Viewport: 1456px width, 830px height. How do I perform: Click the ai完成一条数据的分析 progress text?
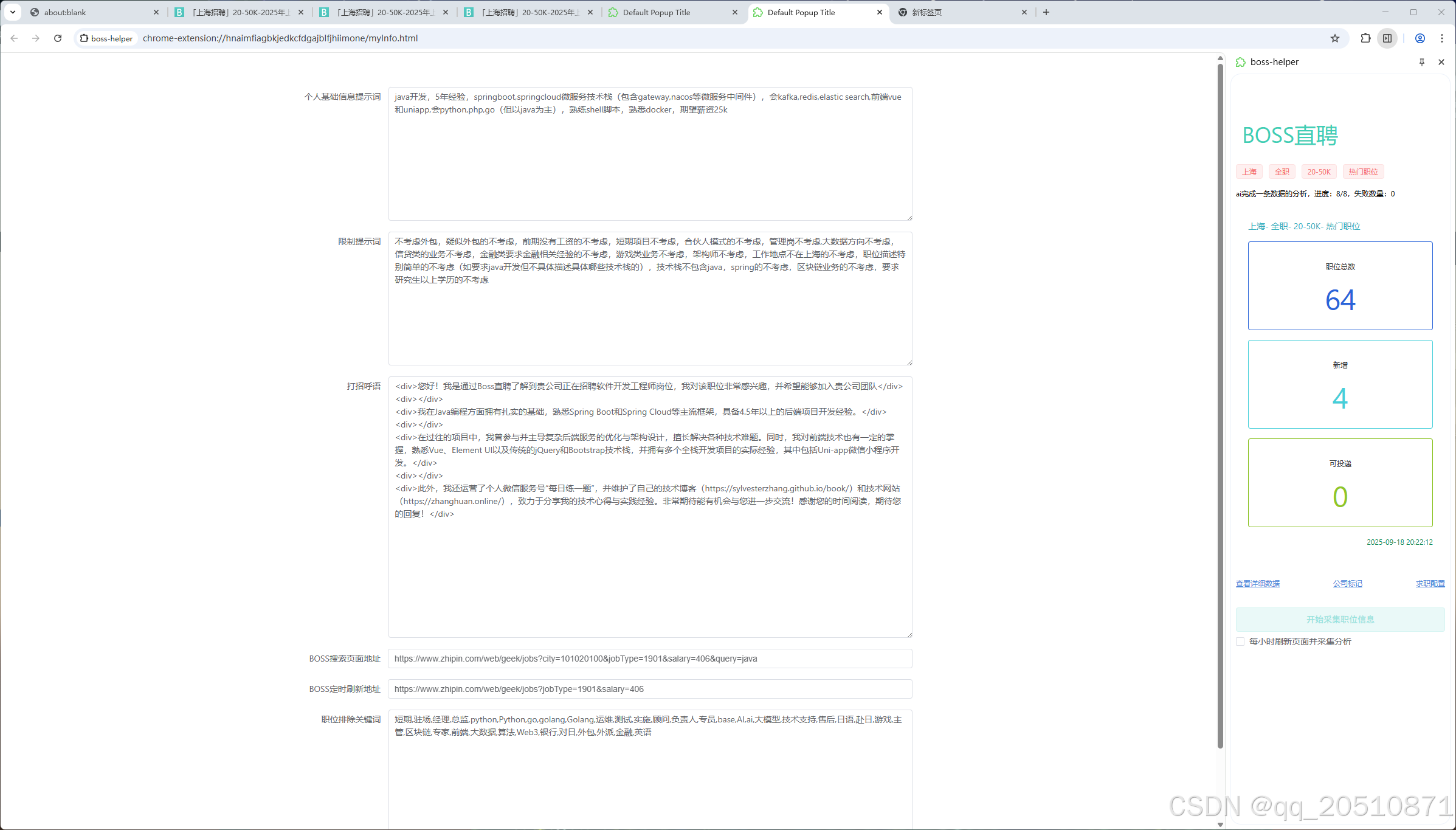click(x=1315, y=194)
